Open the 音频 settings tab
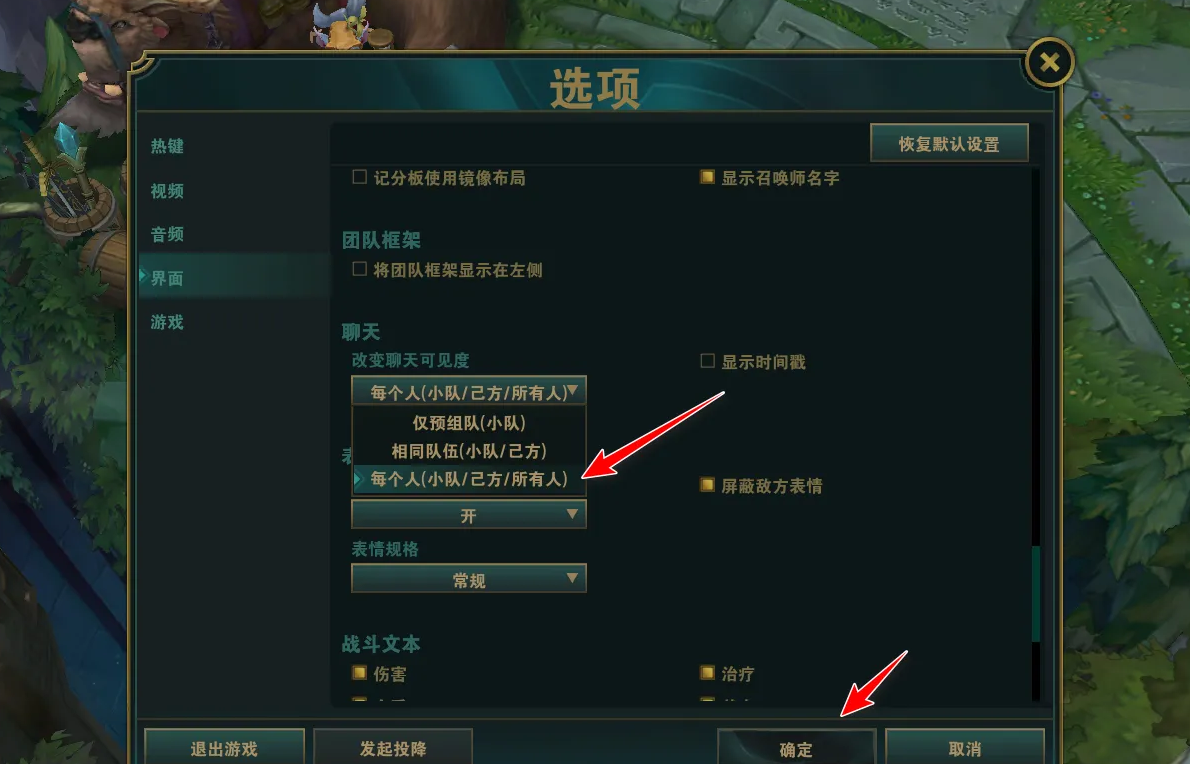The image size is (1190, 764). tap(167, 234)
